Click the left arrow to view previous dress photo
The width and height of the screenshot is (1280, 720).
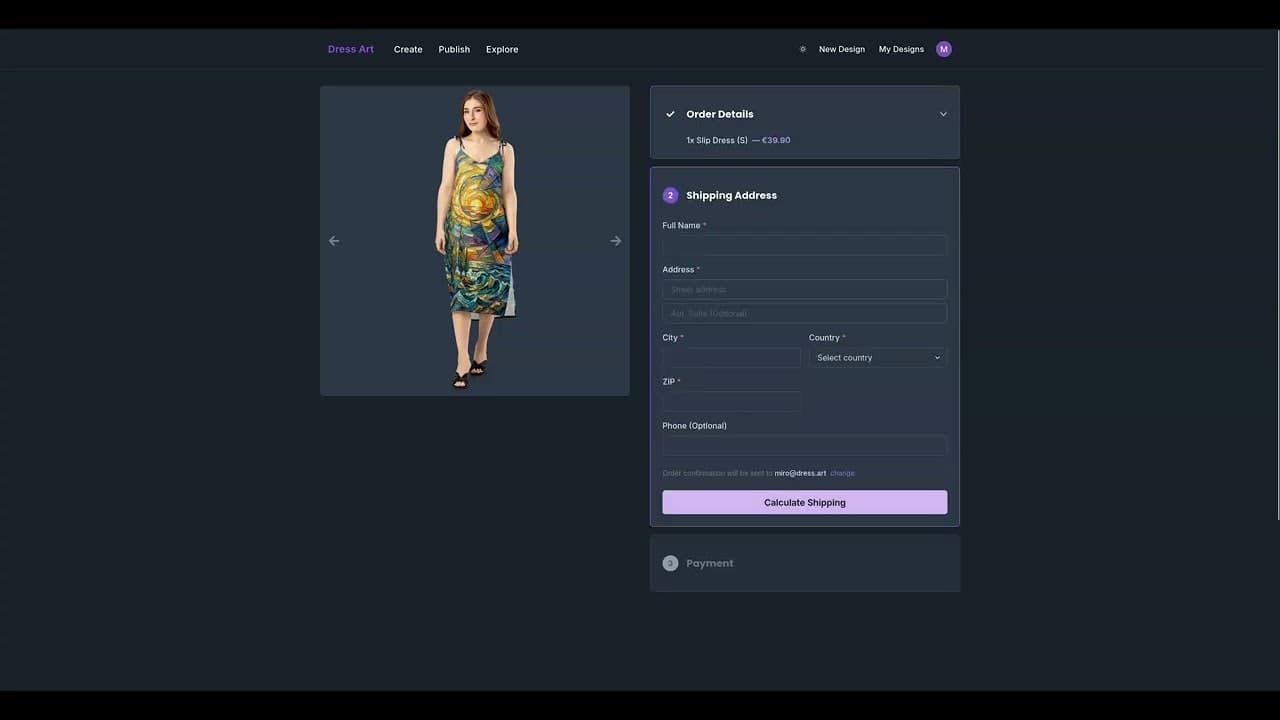click(334, 240)
